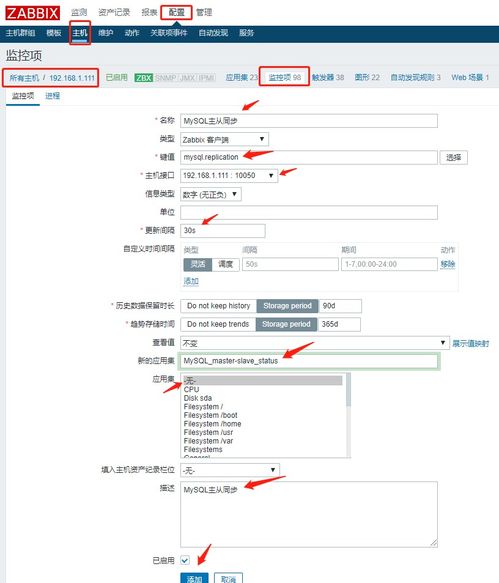499x583 pixels.
Task: Go to 维护 submenu
Action: pyautogui.click(x=106, y=33)
